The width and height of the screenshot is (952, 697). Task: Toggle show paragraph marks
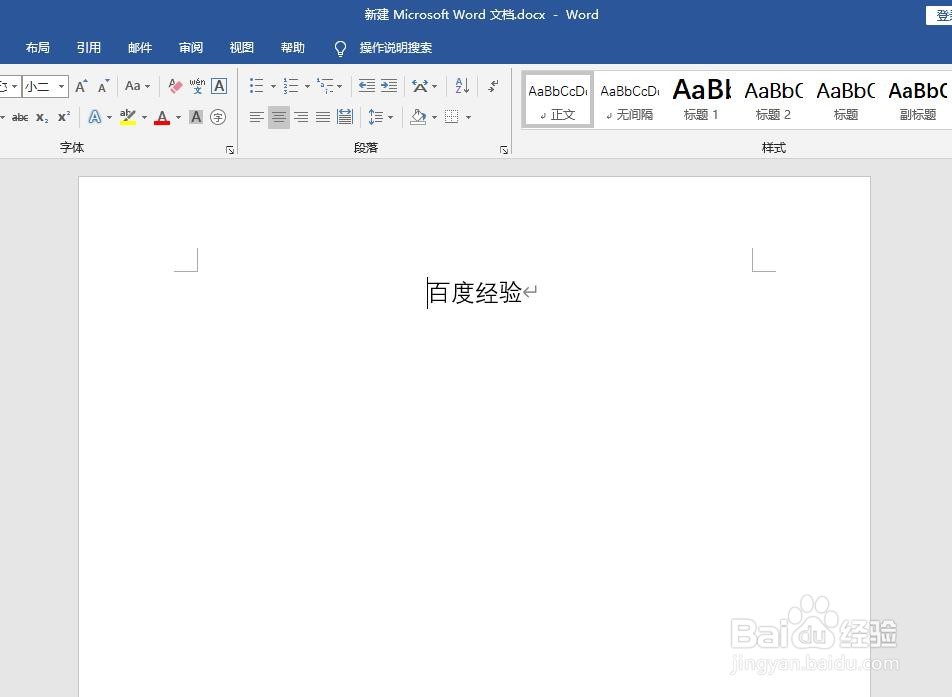pos(494,86)
